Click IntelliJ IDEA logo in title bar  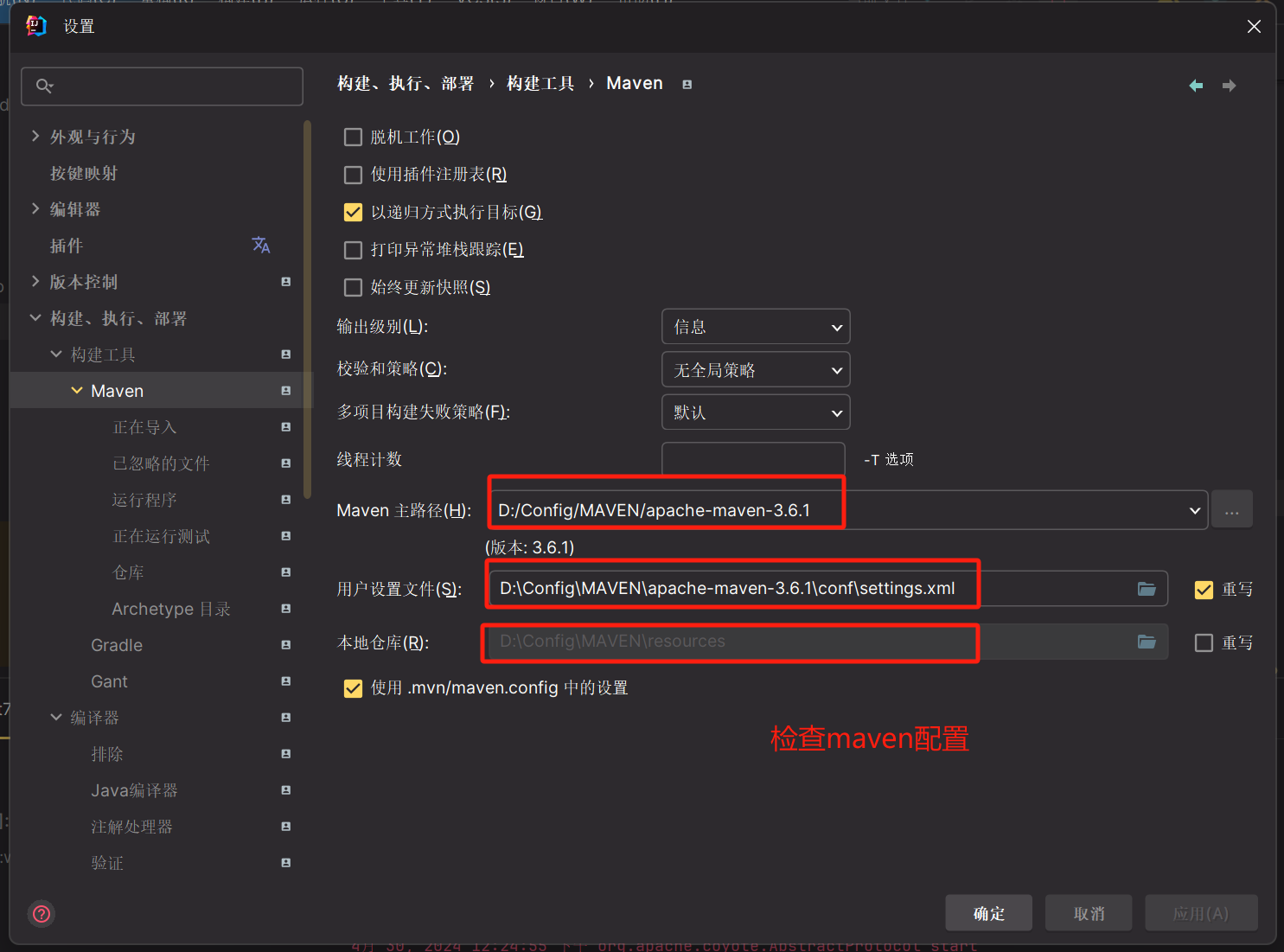(x=36, y=26)
